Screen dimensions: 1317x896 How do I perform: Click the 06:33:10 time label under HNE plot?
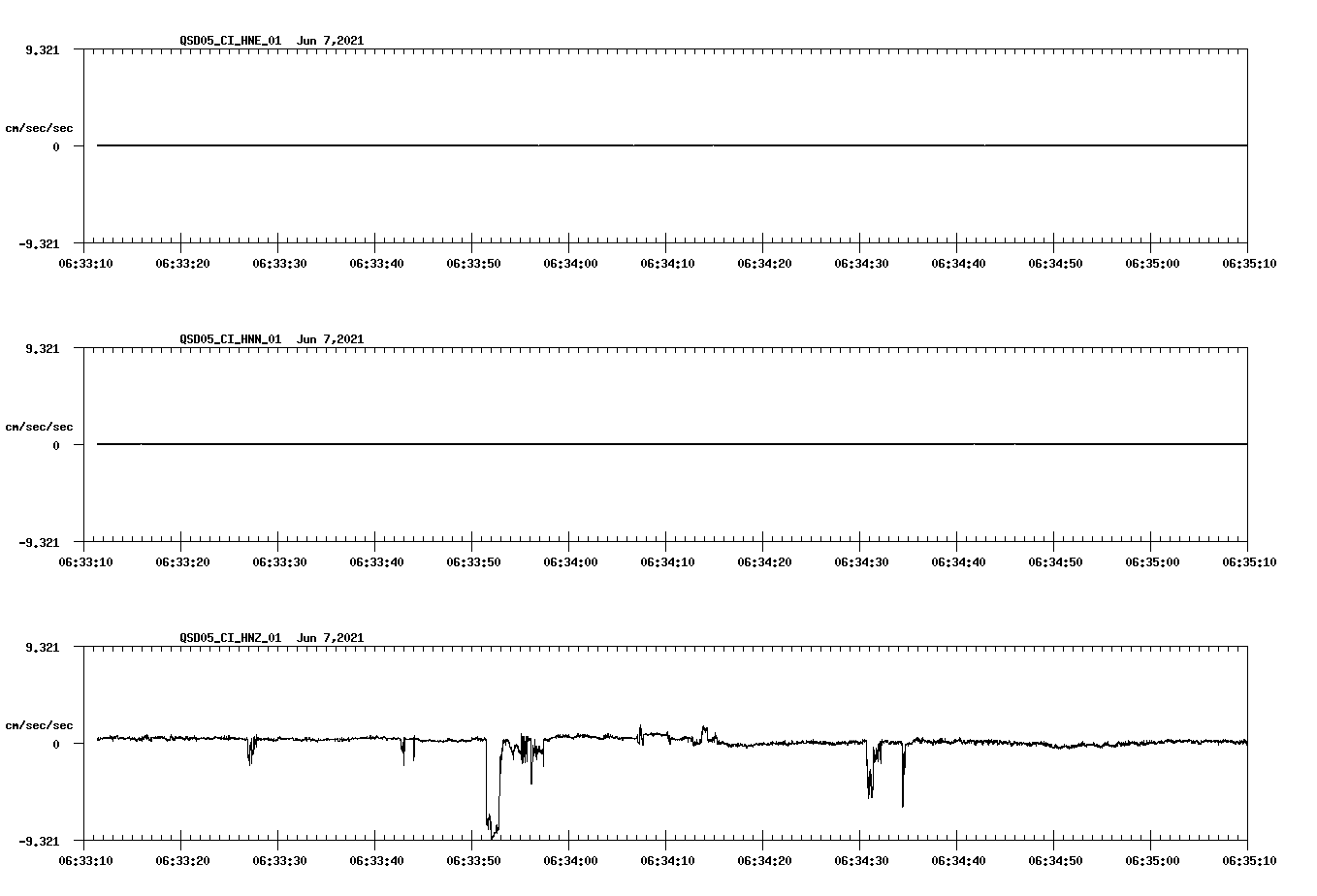pos(85,263)
